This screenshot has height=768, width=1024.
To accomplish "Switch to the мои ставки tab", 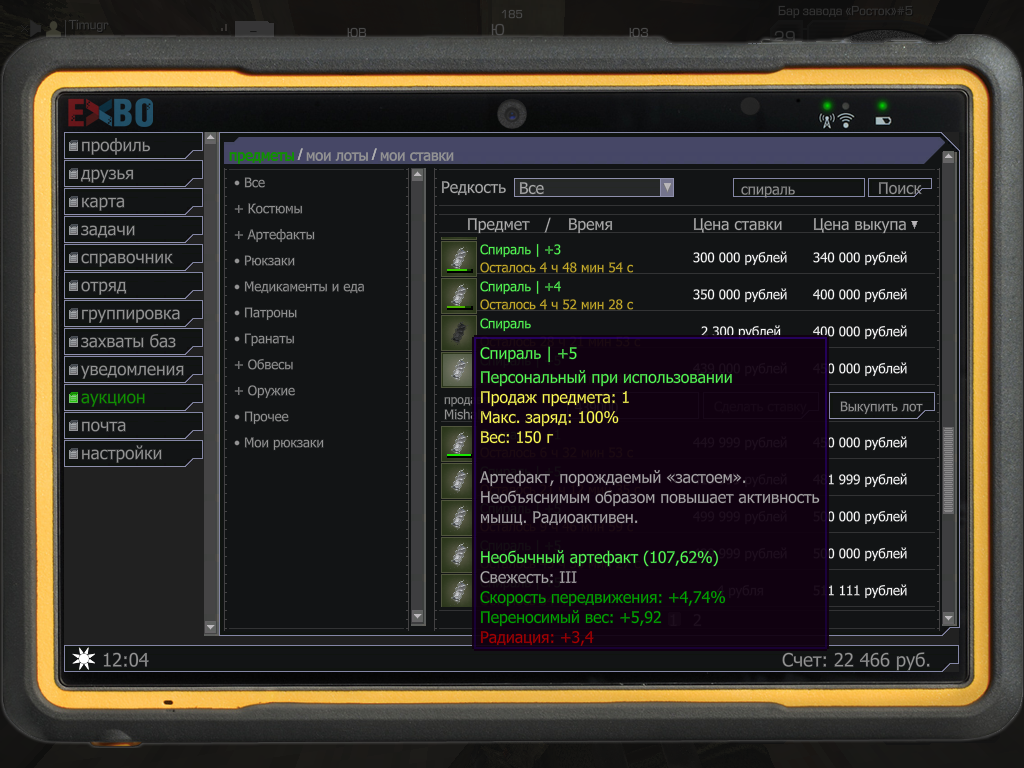I will tap(417, 156).
